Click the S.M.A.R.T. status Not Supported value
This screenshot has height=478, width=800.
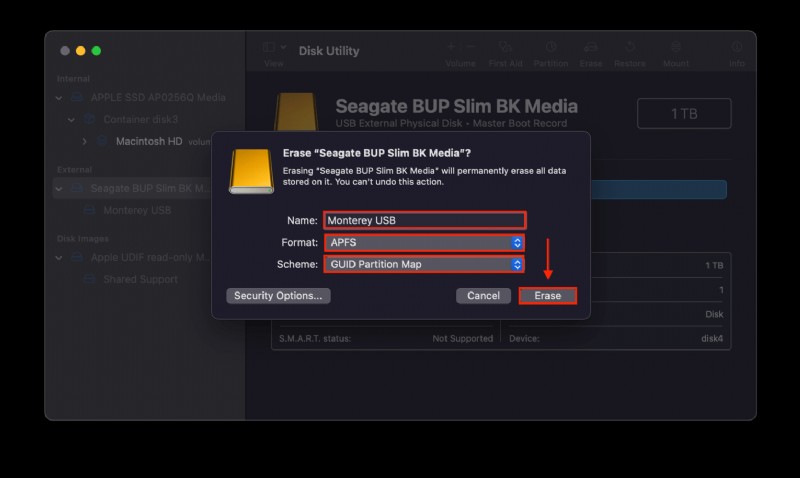(463, 339)
